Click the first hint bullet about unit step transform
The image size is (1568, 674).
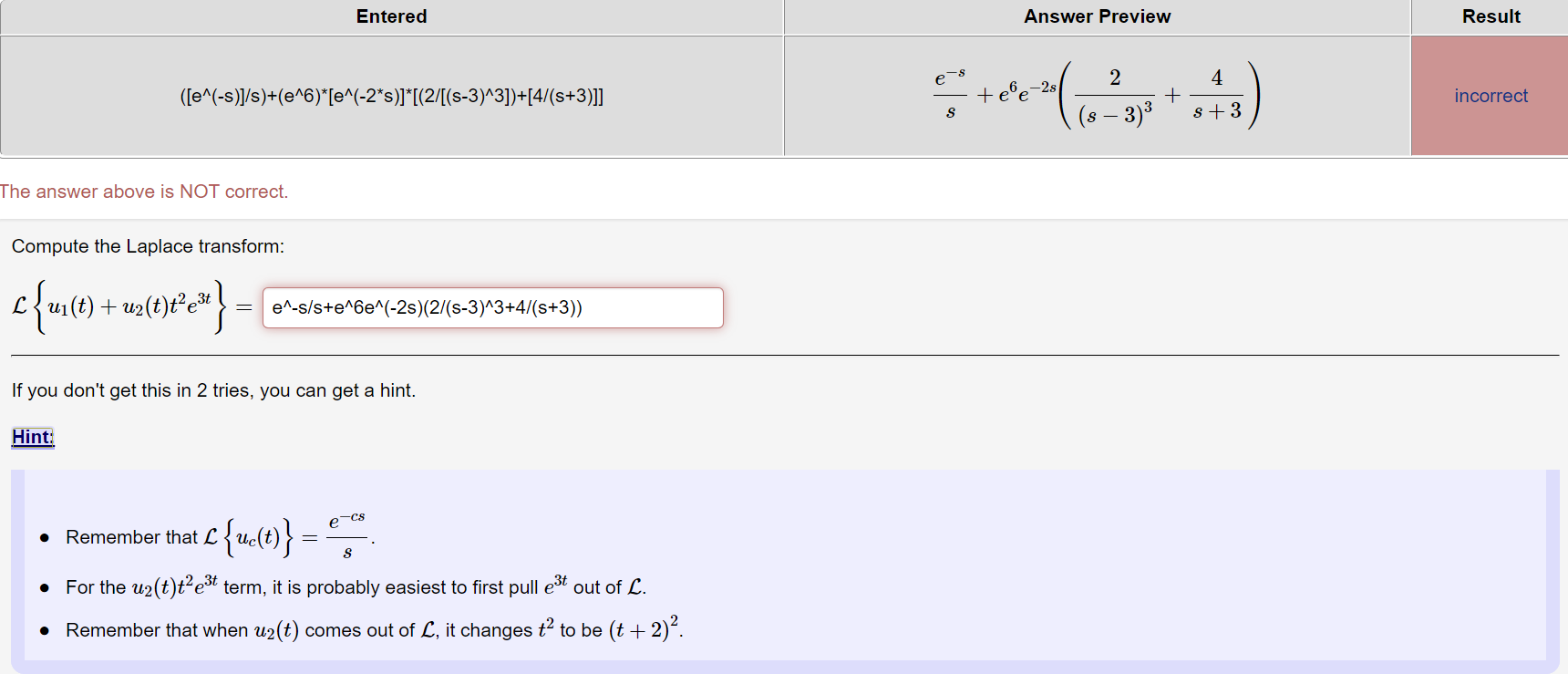coord(210,536)
